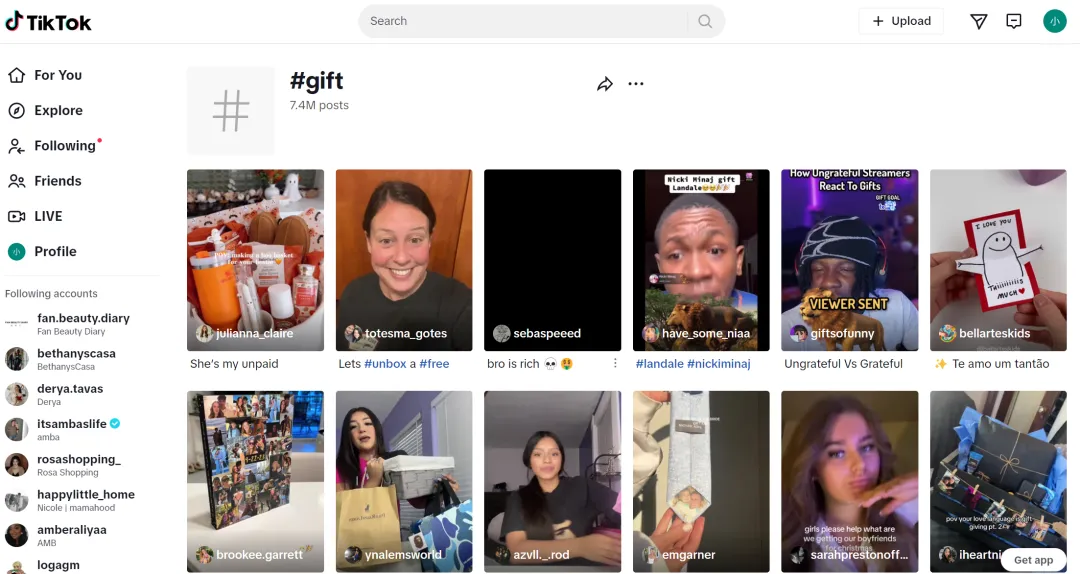Screen dimensions: 1080x574
Task: Click the Profile avatar icon in sidebar
Action: tap(17, 252)
